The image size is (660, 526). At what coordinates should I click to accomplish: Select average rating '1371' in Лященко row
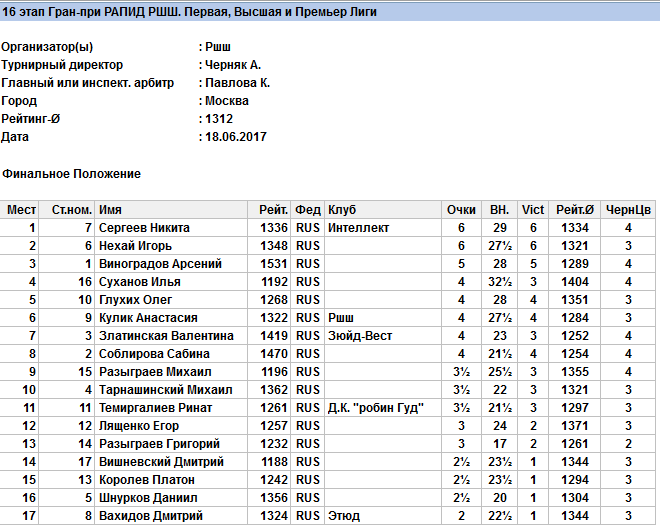coord(575,426)
